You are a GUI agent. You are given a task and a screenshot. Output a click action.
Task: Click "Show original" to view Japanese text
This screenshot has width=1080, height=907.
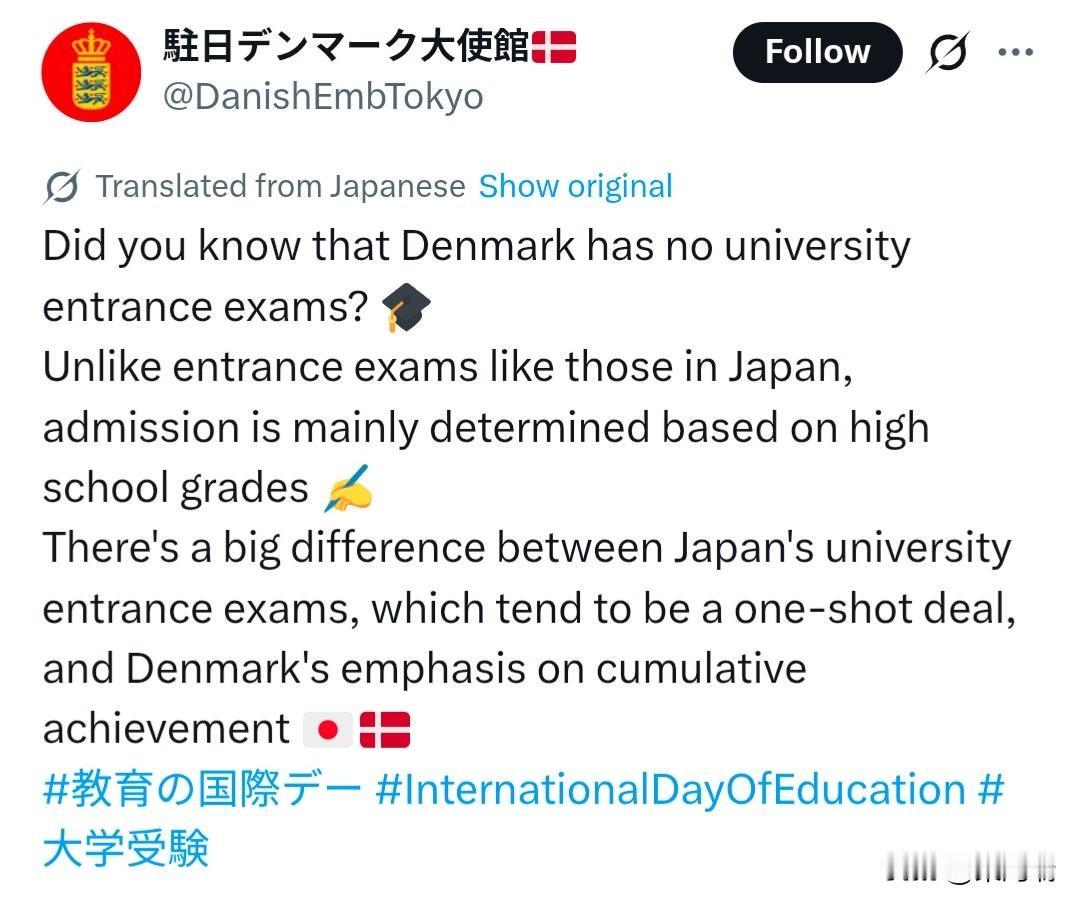(575, 185)
